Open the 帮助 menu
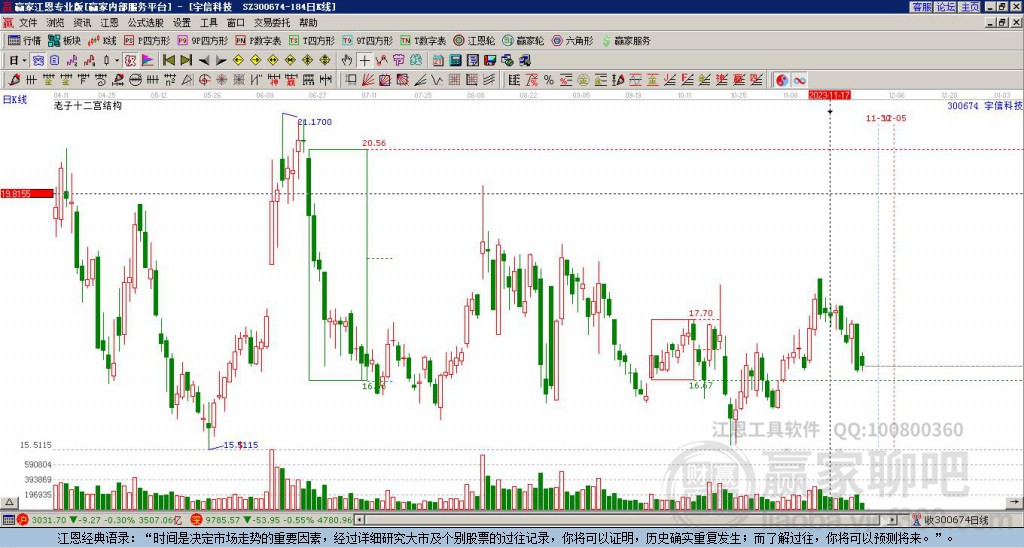The width and height of the screenshot is (1024, 548). coord(308,23)
